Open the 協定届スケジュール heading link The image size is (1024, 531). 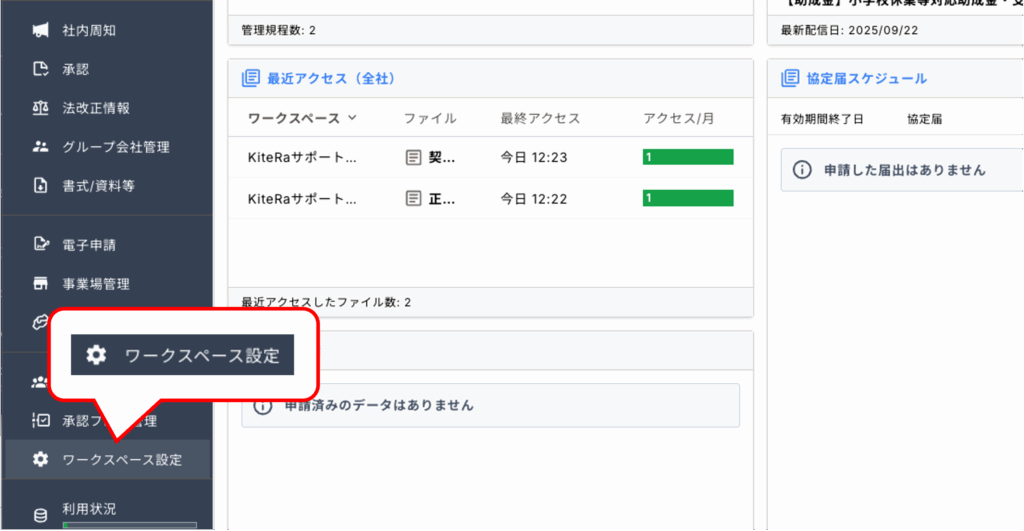(866, 78)
